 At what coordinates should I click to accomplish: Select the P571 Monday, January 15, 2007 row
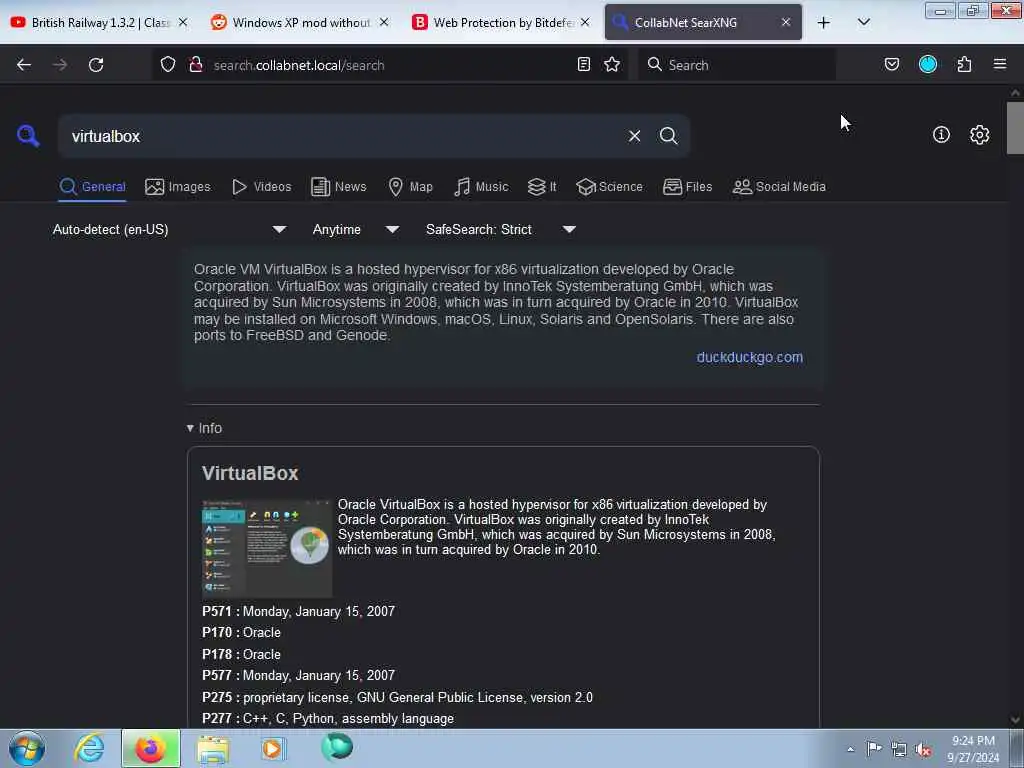298,611
